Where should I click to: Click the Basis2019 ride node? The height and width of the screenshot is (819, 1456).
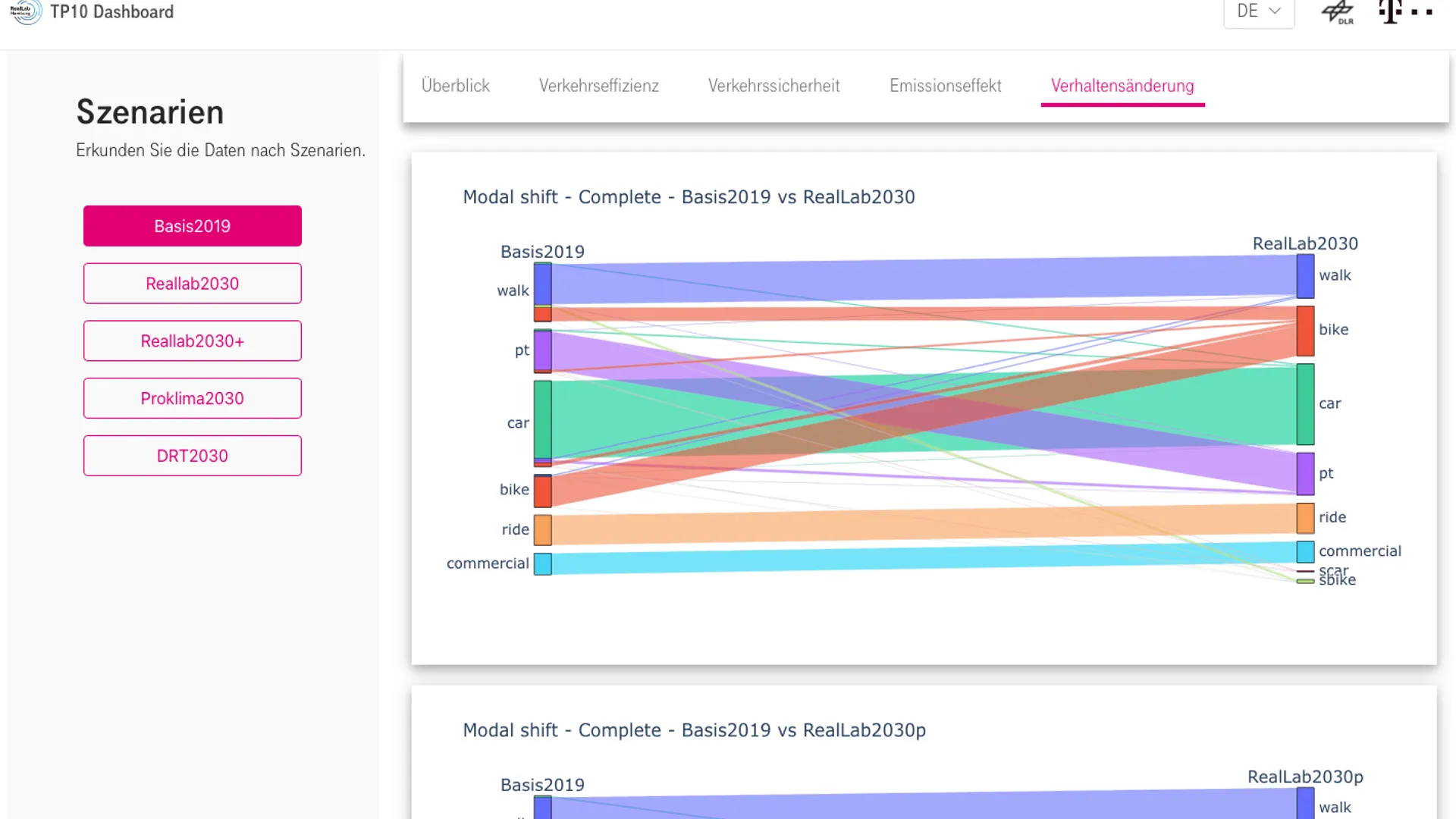[543, 530]
